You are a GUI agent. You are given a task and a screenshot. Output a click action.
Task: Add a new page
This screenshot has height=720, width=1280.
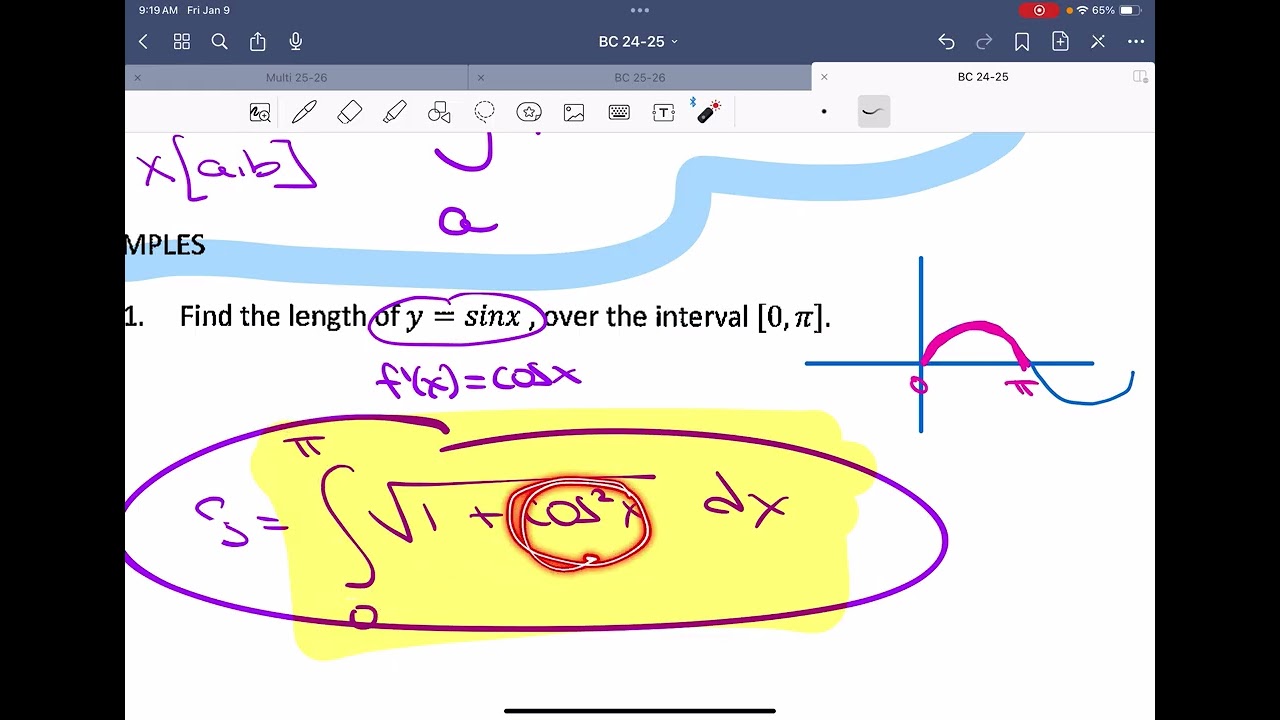tap(1060, 41)
